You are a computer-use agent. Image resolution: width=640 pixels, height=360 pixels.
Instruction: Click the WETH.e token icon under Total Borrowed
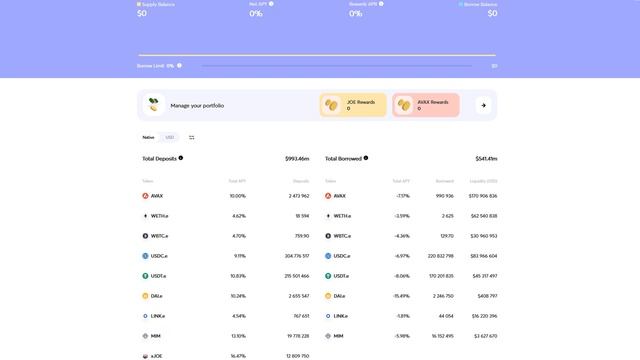[x=328, y=216]
